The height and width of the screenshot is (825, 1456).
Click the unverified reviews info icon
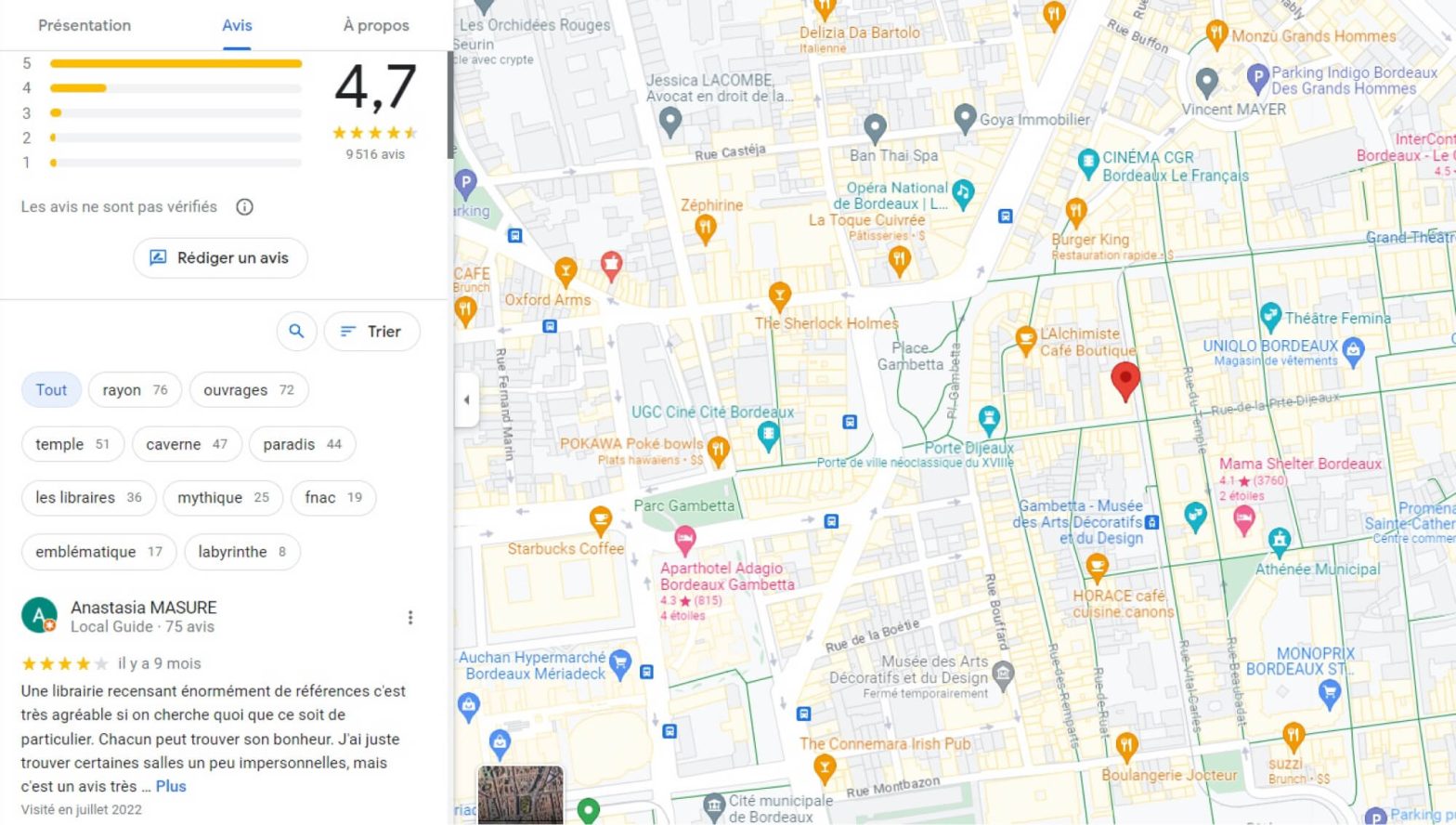click(x=244, y=207)
